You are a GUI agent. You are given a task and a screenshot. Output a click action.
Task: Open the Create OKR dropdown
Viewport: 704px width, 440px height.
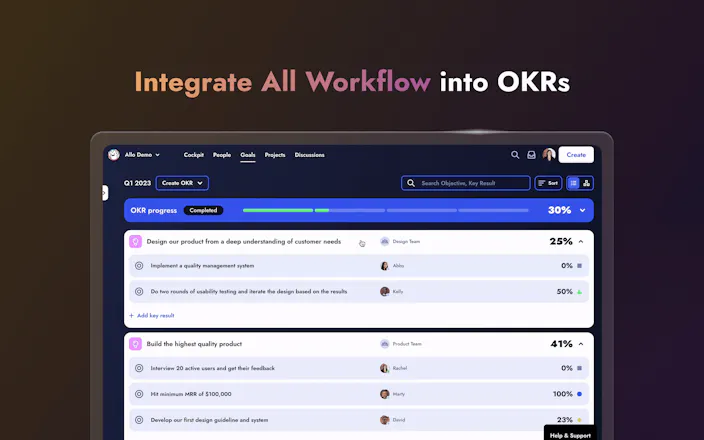182,183
